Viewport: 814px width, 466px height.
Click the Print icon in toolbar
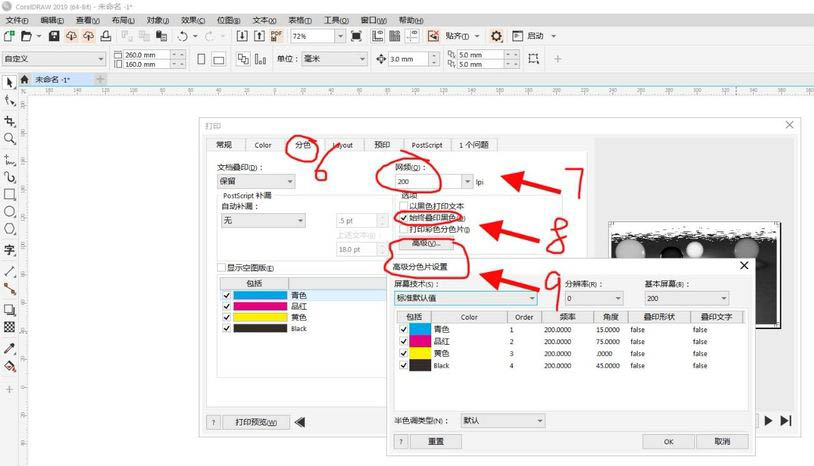click(106, 36)
